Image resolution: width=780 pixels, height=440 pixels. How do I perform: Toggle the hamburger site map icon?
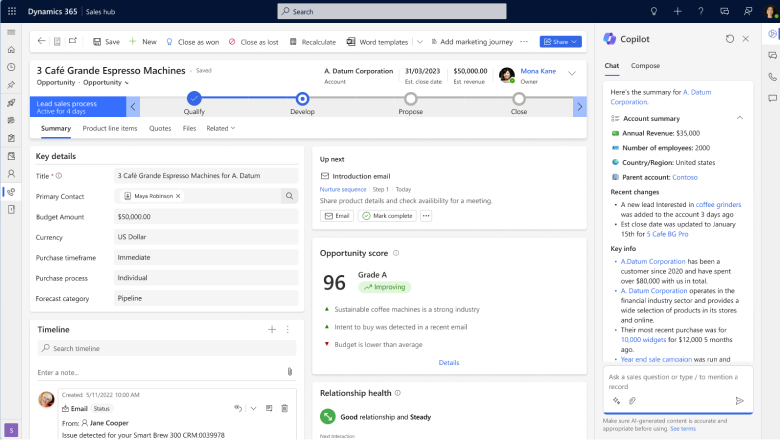click(11, 32)
